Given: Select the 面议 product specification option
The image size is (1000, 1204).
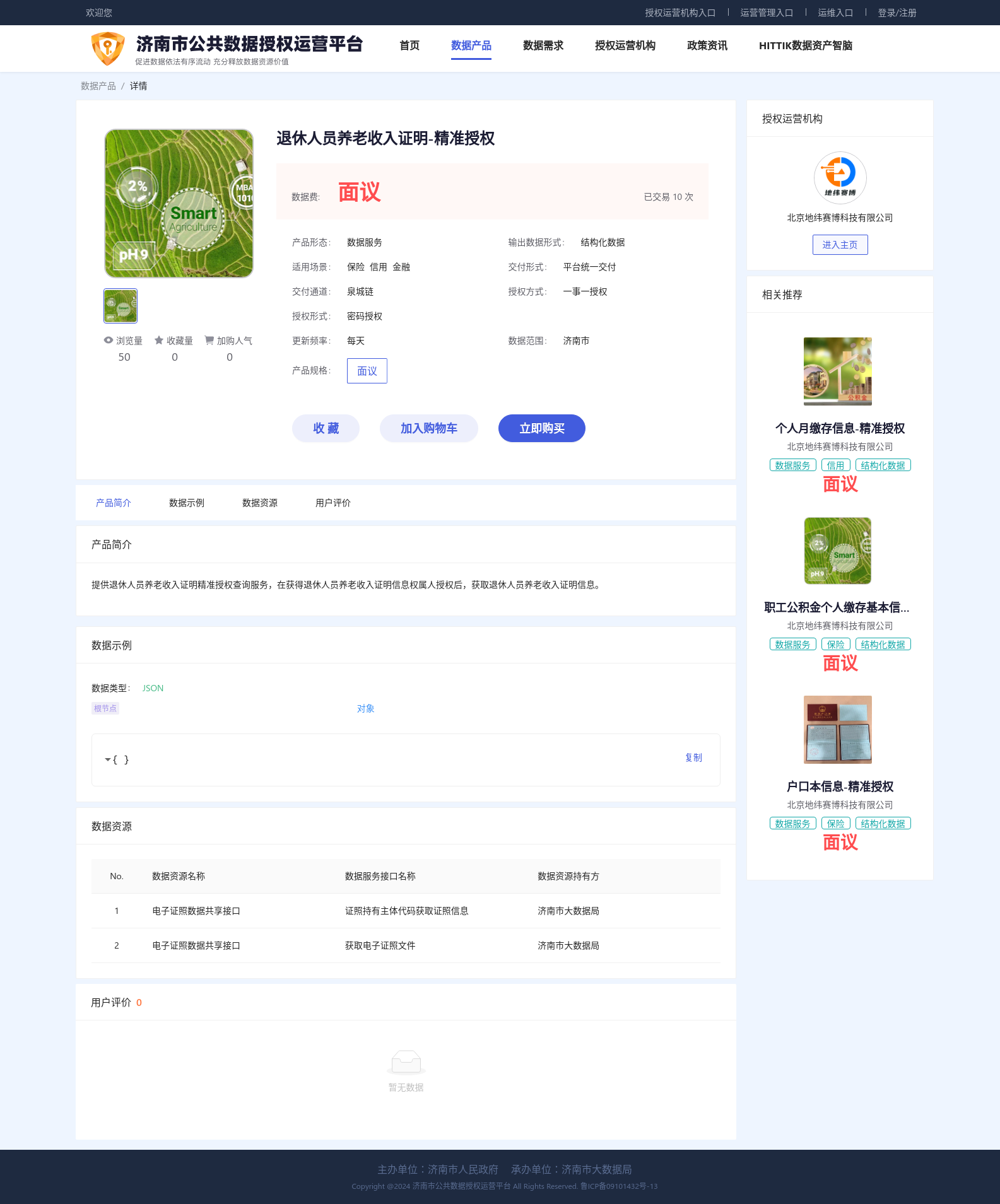Looking at the screenshot, I should point(367,371).
